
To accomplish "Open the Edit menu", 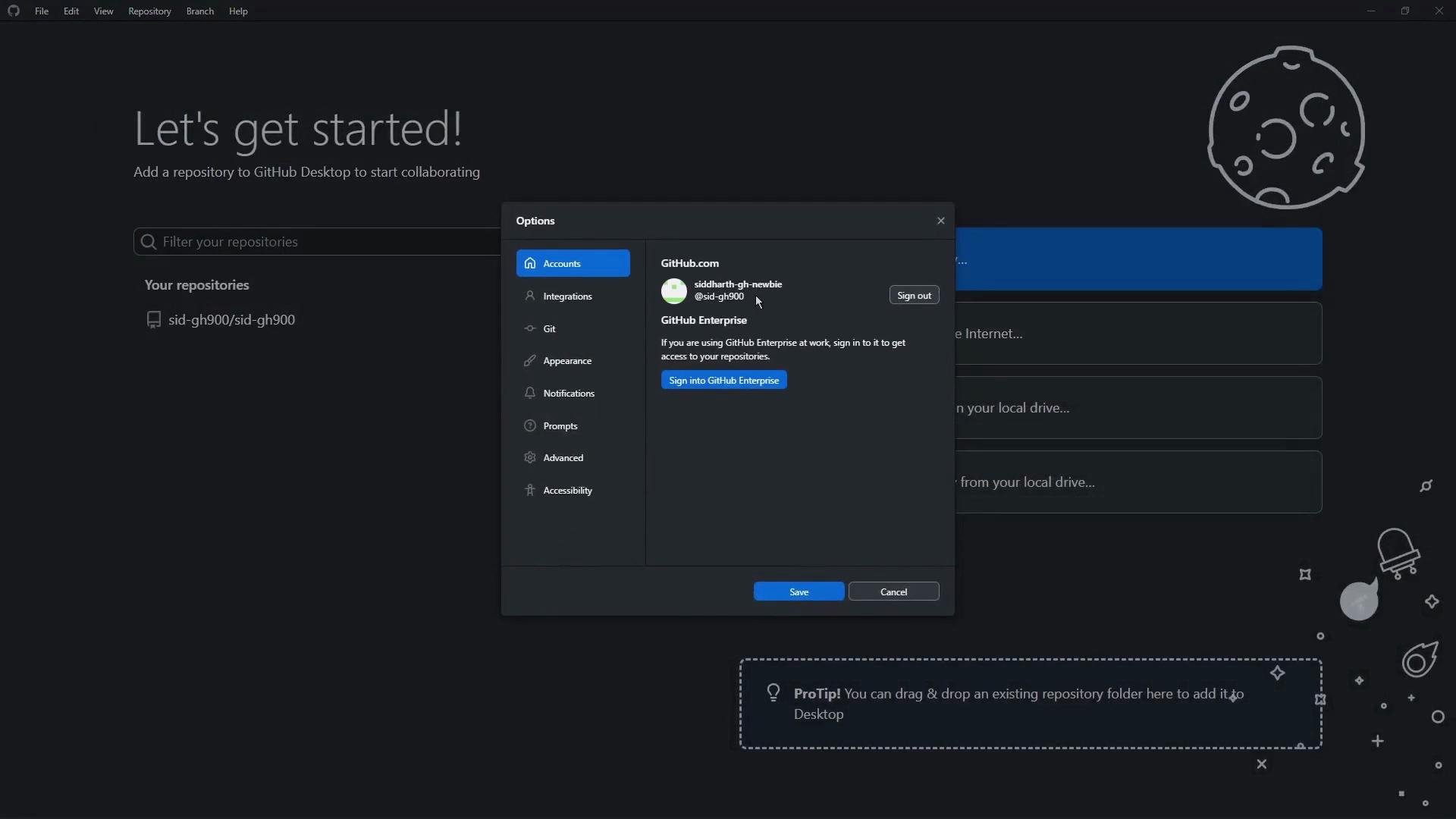I will 71,11.
